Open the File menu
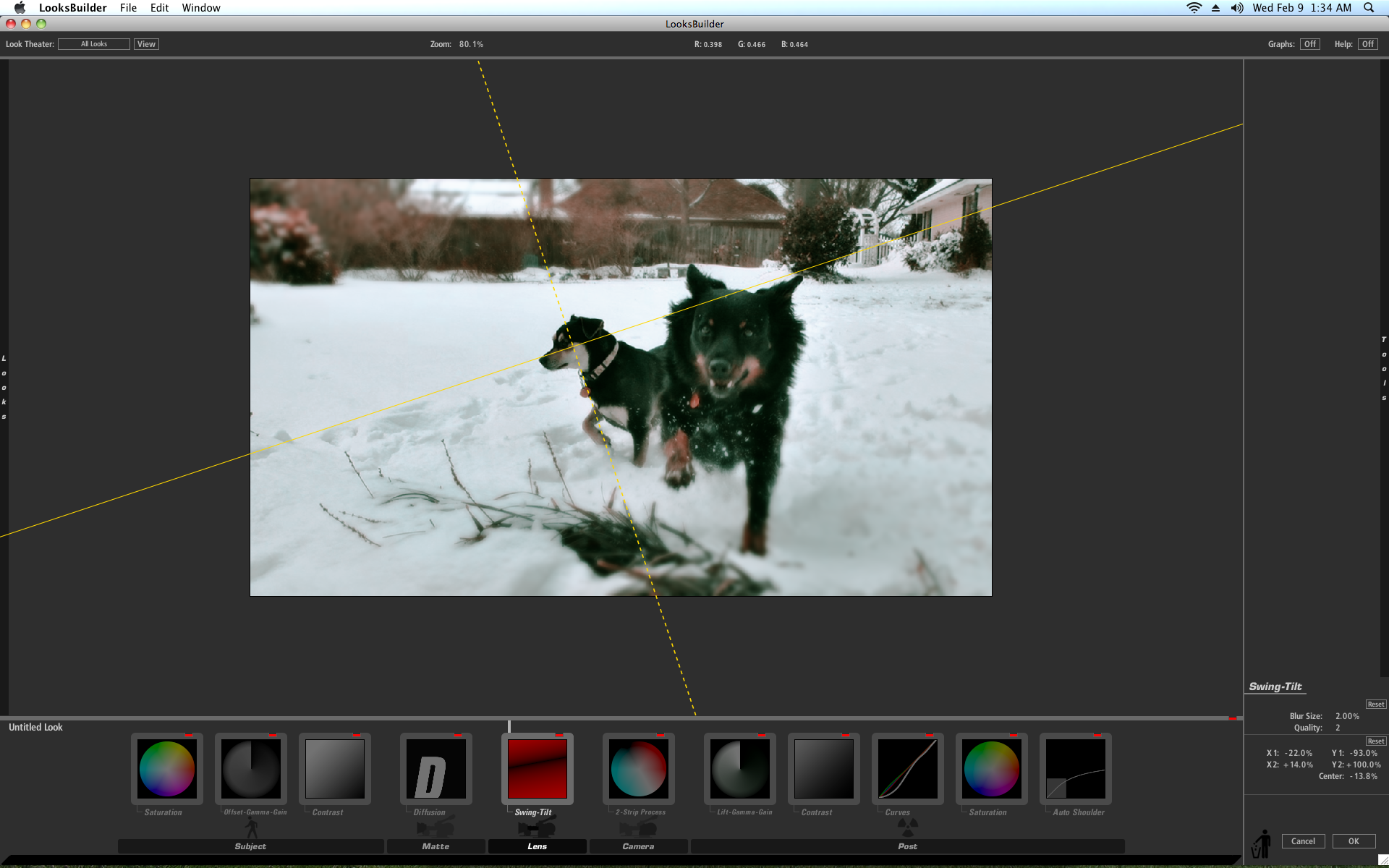This screenshot has height=868, width=1389. tap(128, 7)
